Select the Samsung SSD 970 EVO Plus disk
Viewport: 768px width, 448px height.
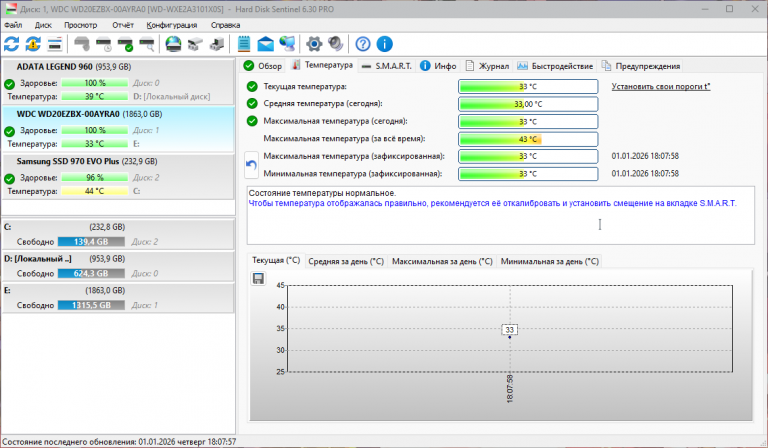pos(118,177)
